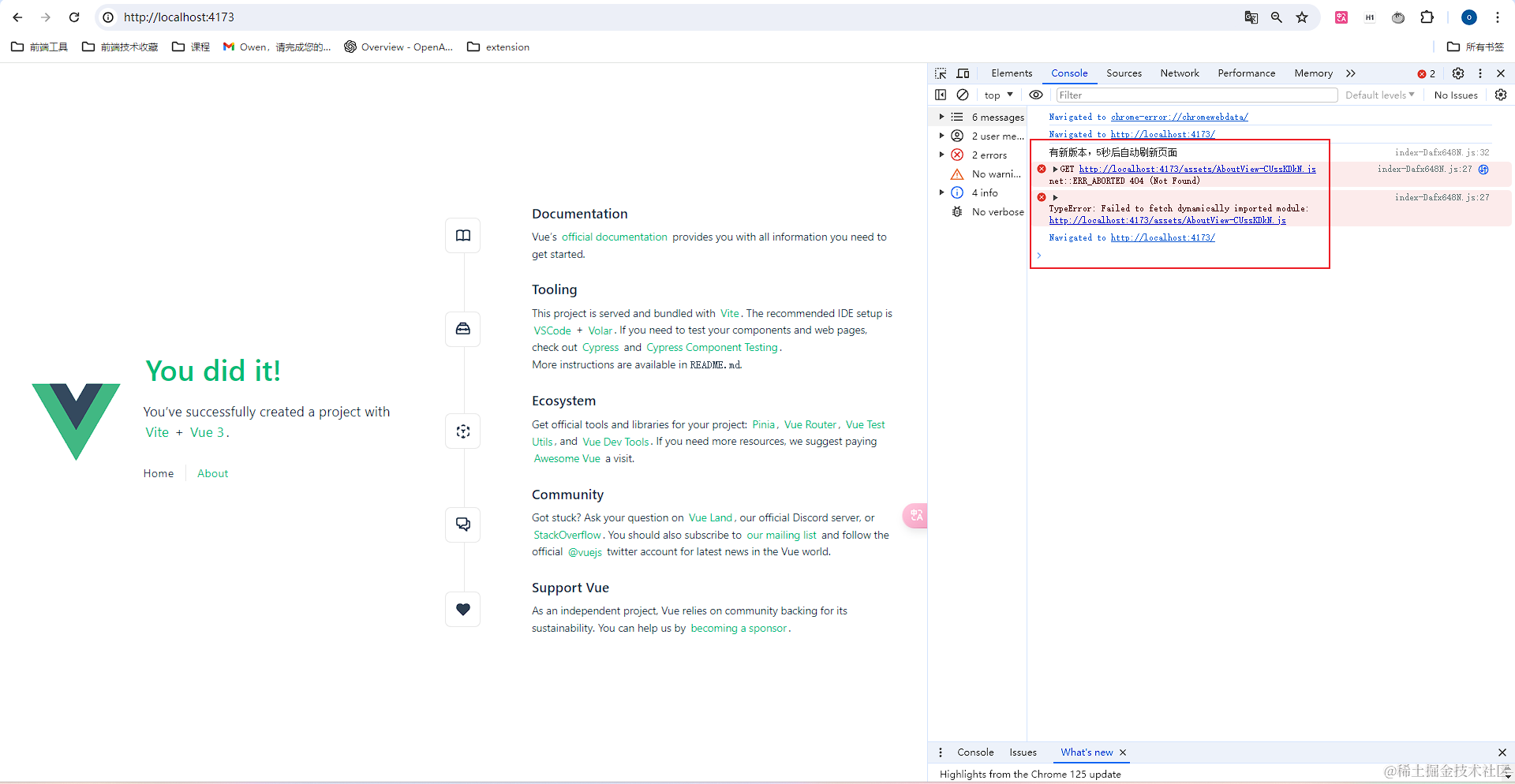Open the Chrome profile avatar
The image size is (1515, 784).
point(1469,17)
